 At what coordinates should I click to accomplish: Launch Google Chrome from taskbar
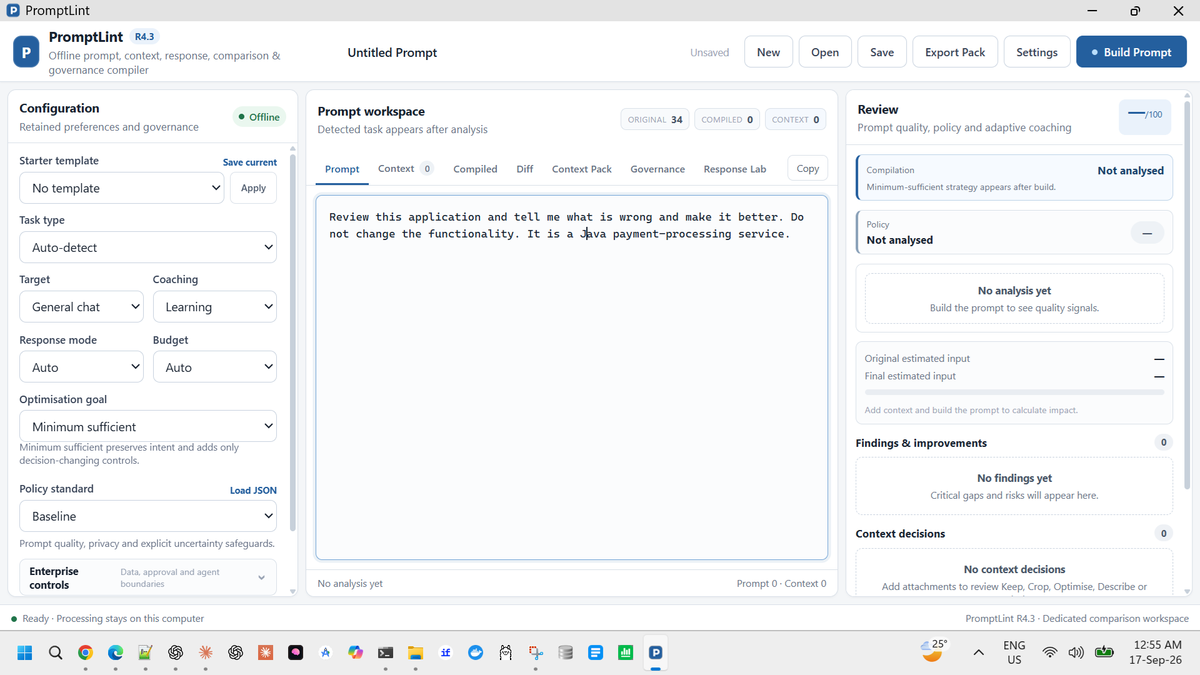[x=85, y=653]
